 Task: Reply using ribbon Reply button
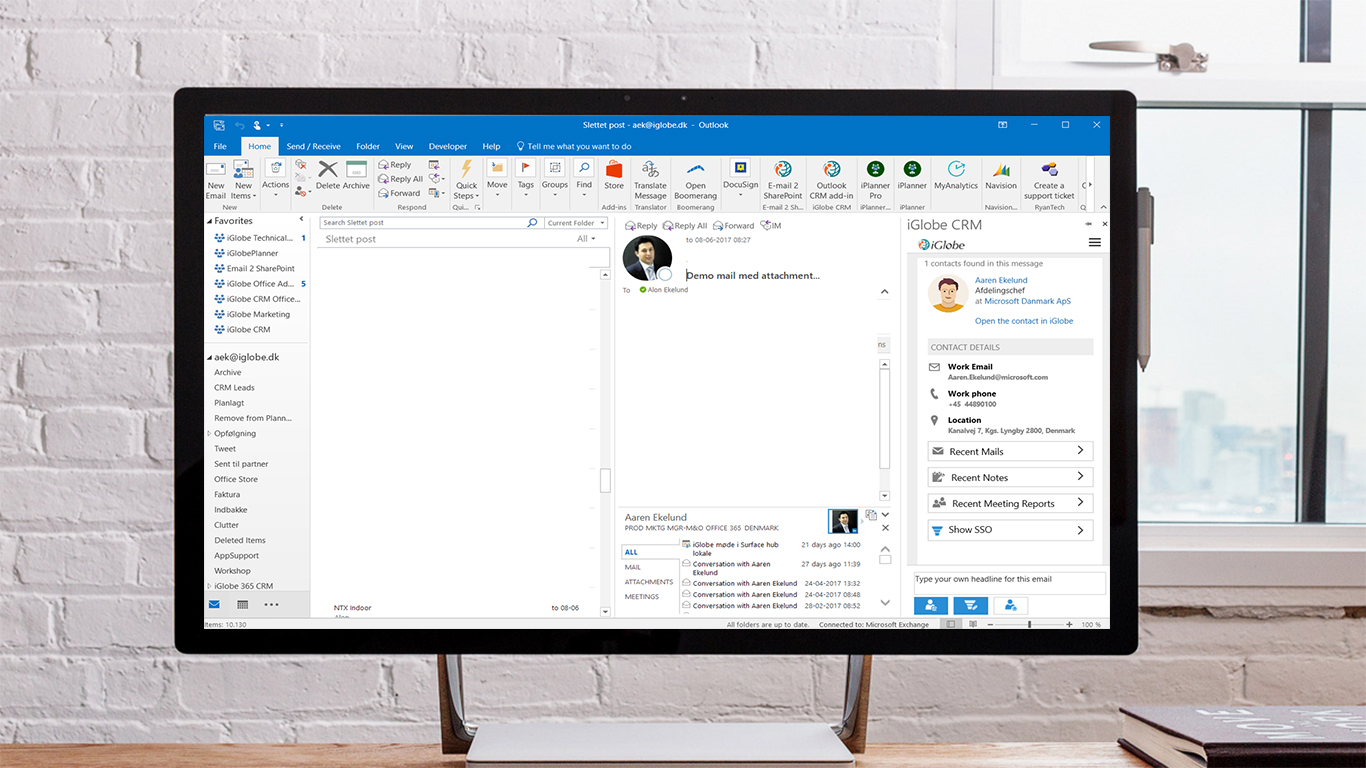tap(395, 165)
